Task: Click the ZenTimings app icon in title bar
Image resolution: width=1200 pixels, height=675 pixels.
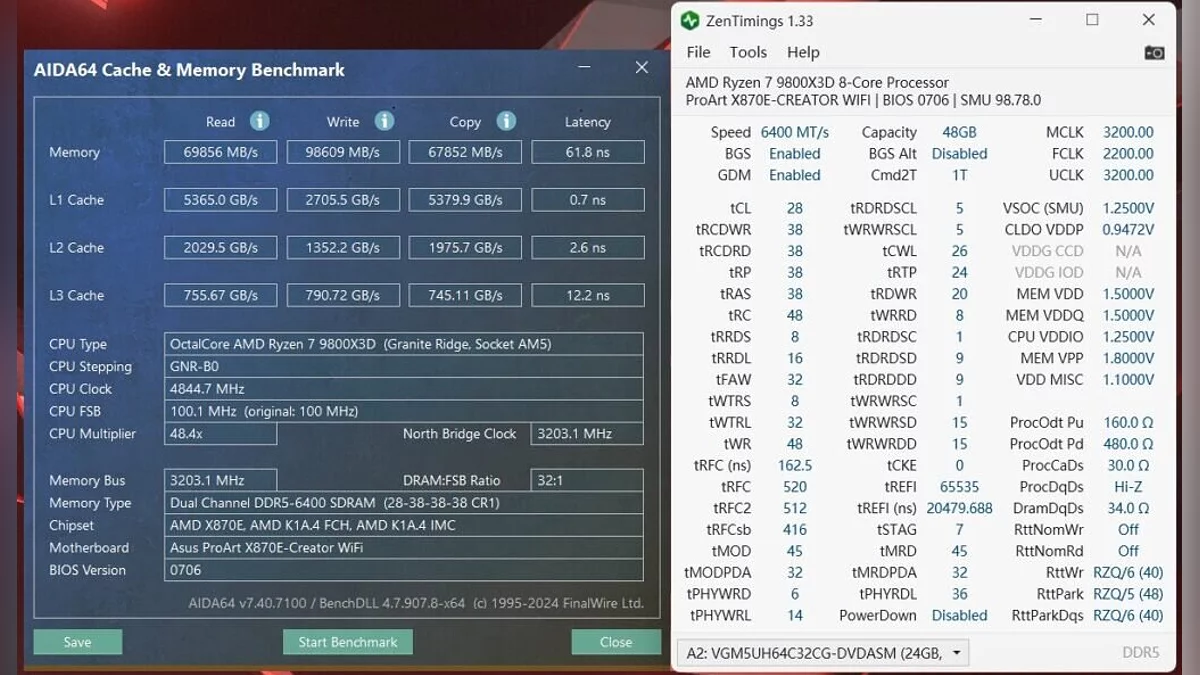Action: [x=690, y=20]
